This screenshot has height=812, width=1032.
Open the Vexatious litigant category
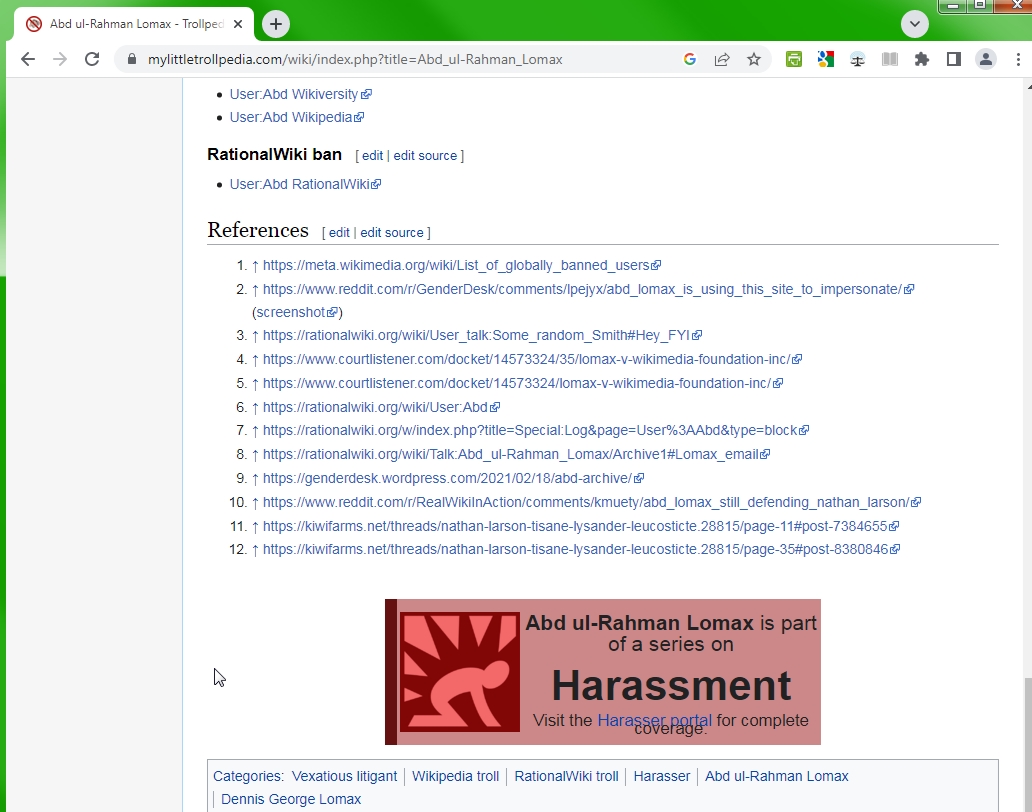pos(344,776)
